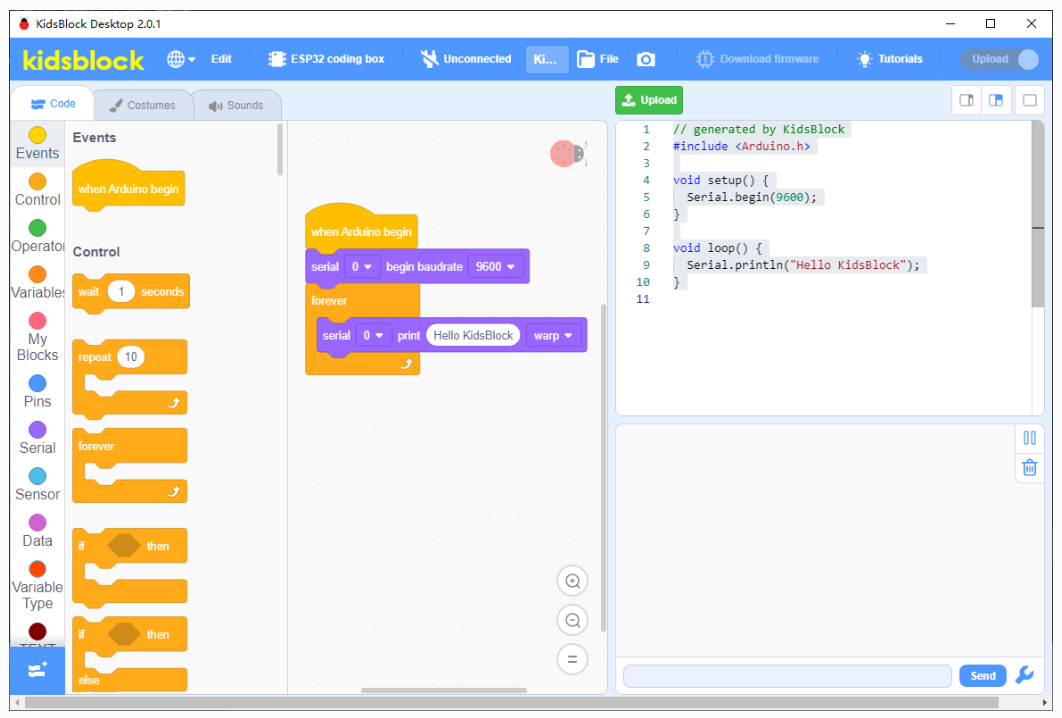
Task: Select the Pins category
Action: point(37,392)
